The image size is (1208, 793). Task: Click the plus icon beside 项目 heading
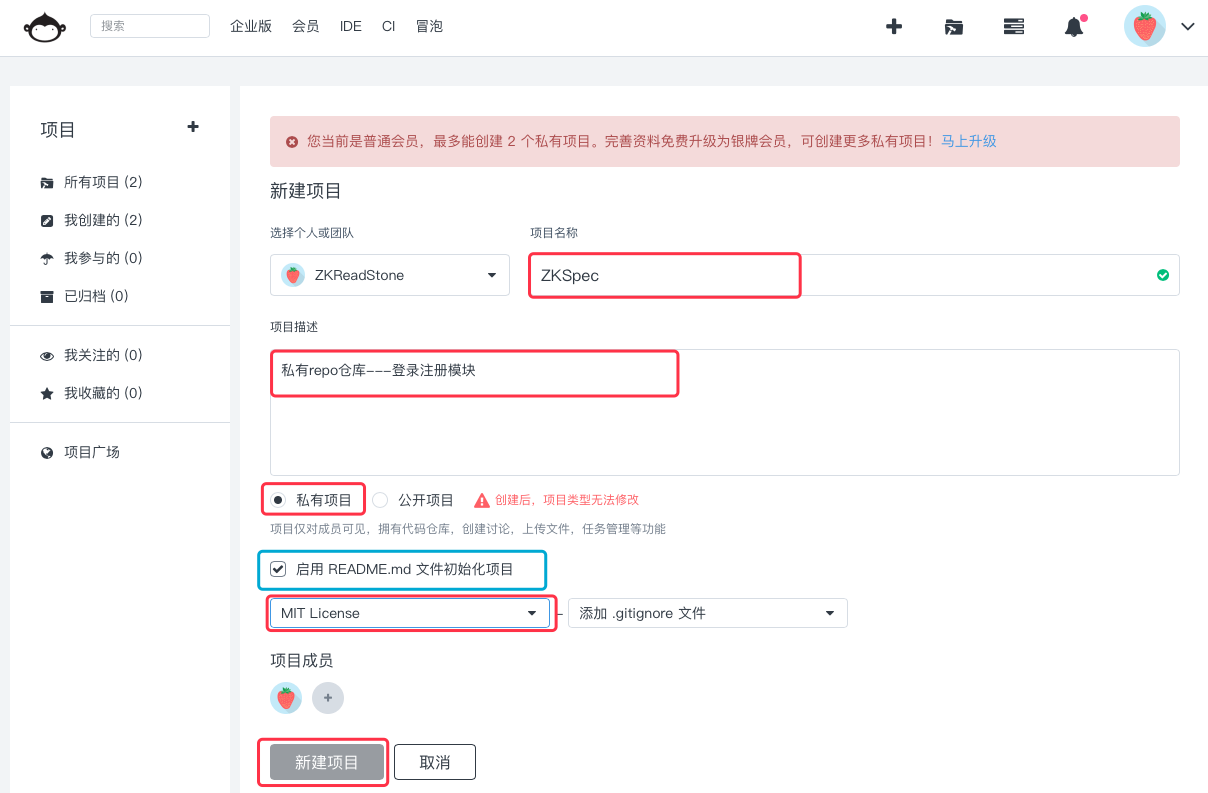click(192, 127)
